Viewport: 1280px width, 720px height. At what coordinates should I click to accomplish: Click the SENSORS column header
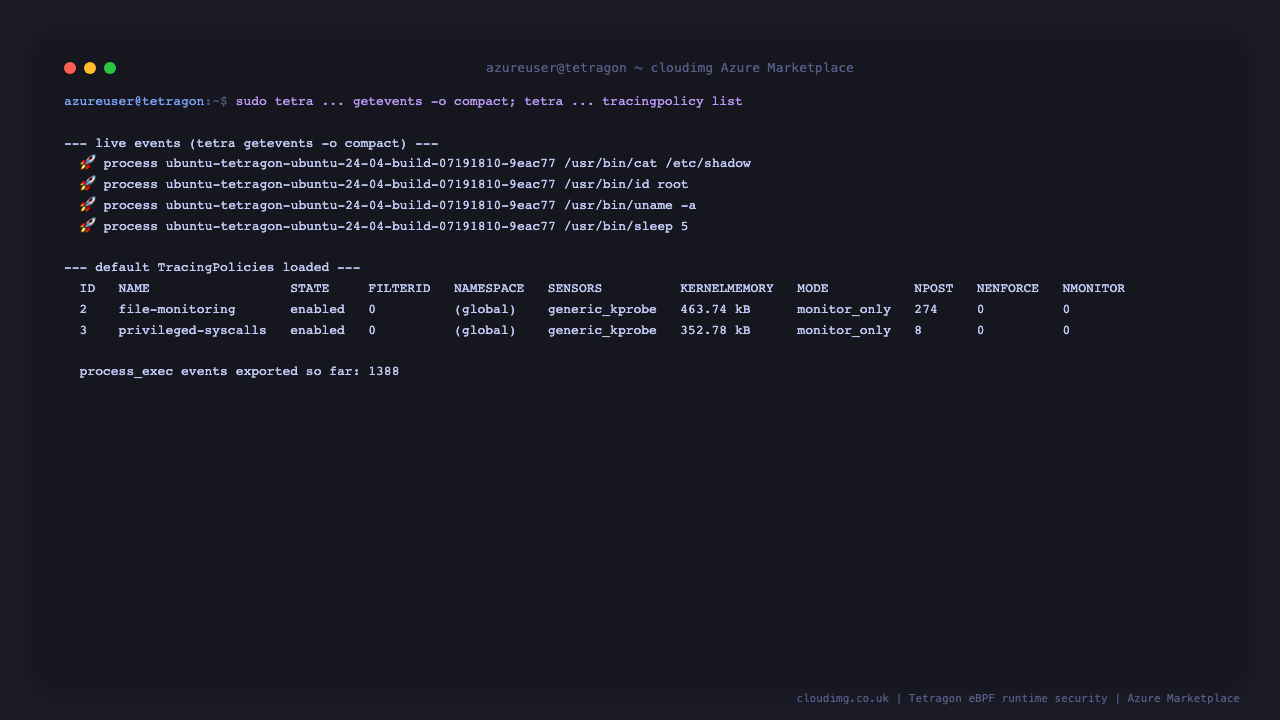coord(575,288)
